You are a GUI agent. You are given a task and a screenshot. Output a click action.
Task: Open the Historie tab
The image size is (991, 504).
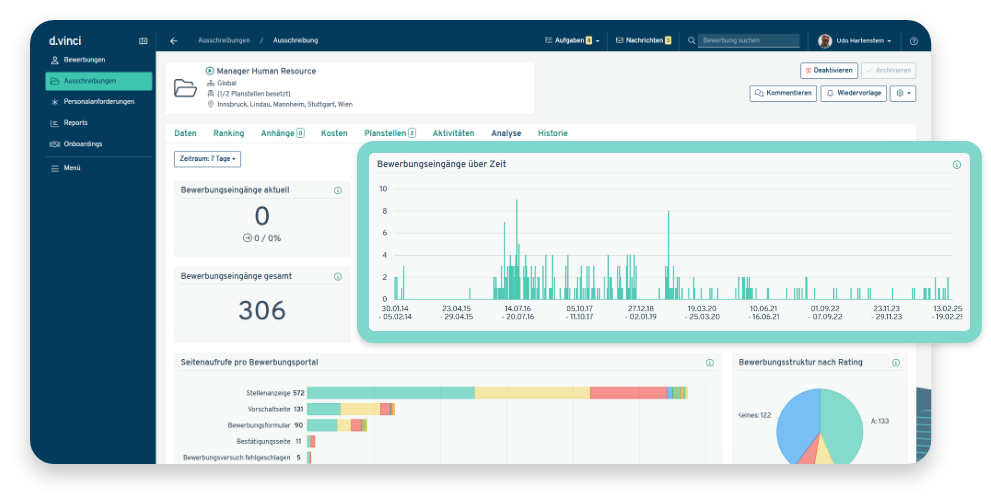(x=552, y=133)
